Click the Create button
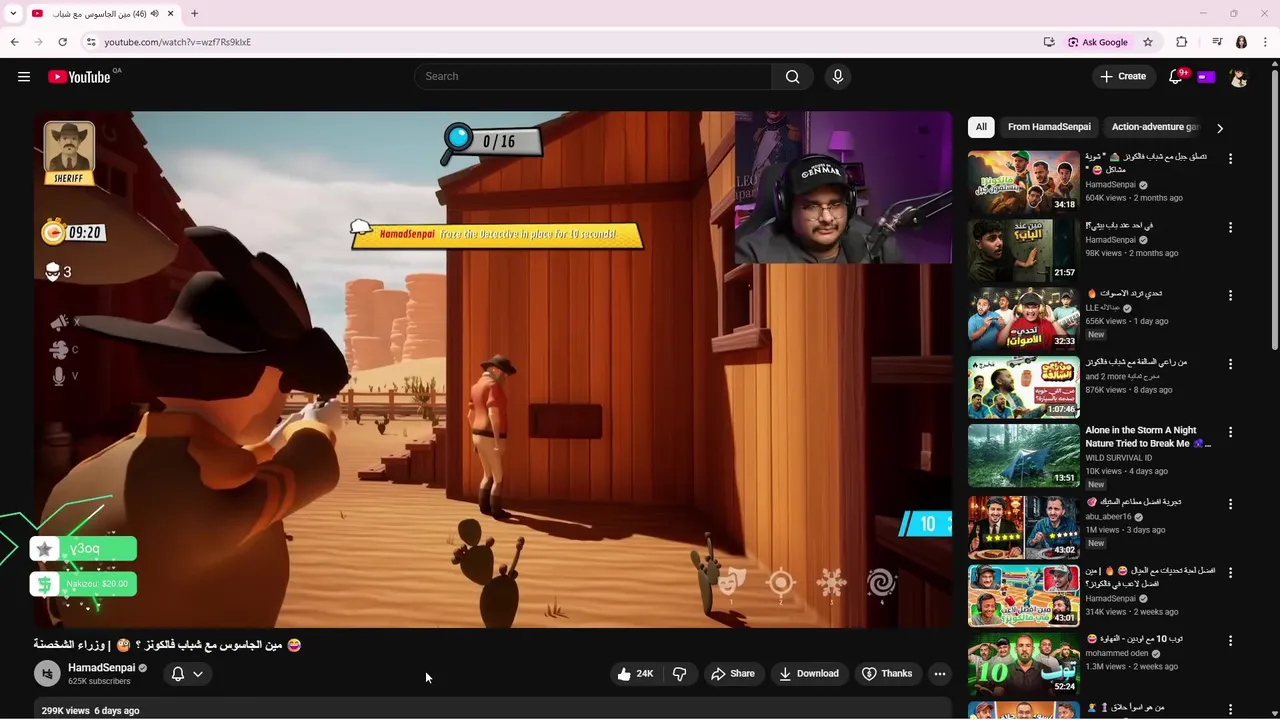This screenshot has height=720, width=1280. pos(1123,77)
